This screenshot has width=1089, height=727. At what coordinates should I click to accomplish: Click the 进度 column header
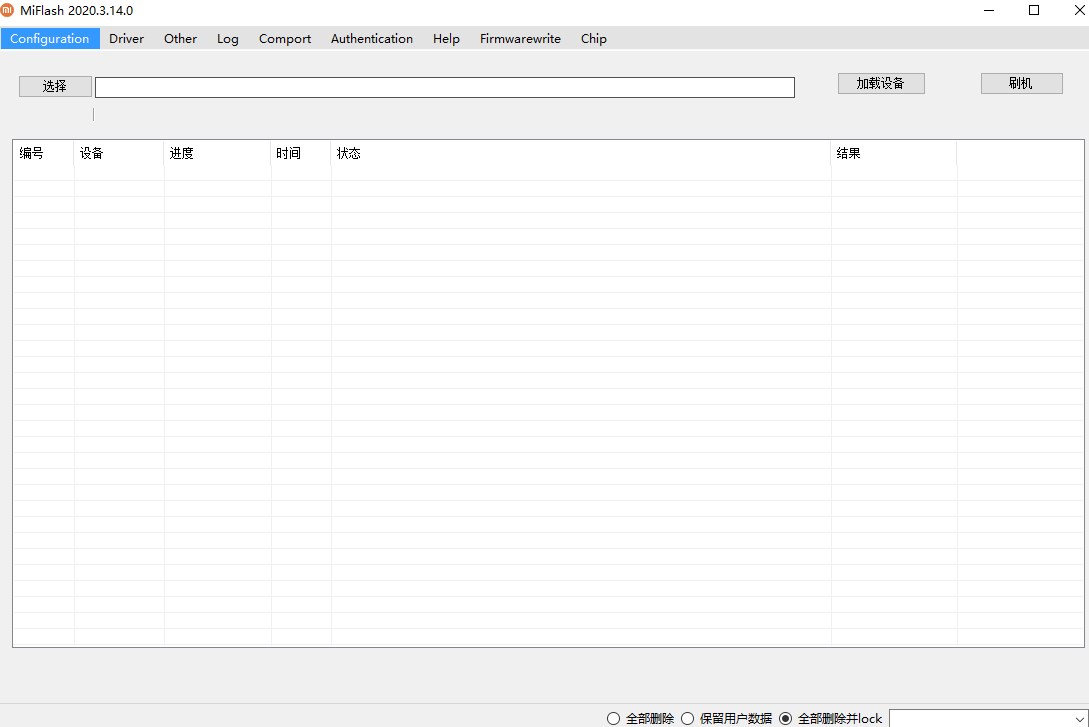click(217, 154)
